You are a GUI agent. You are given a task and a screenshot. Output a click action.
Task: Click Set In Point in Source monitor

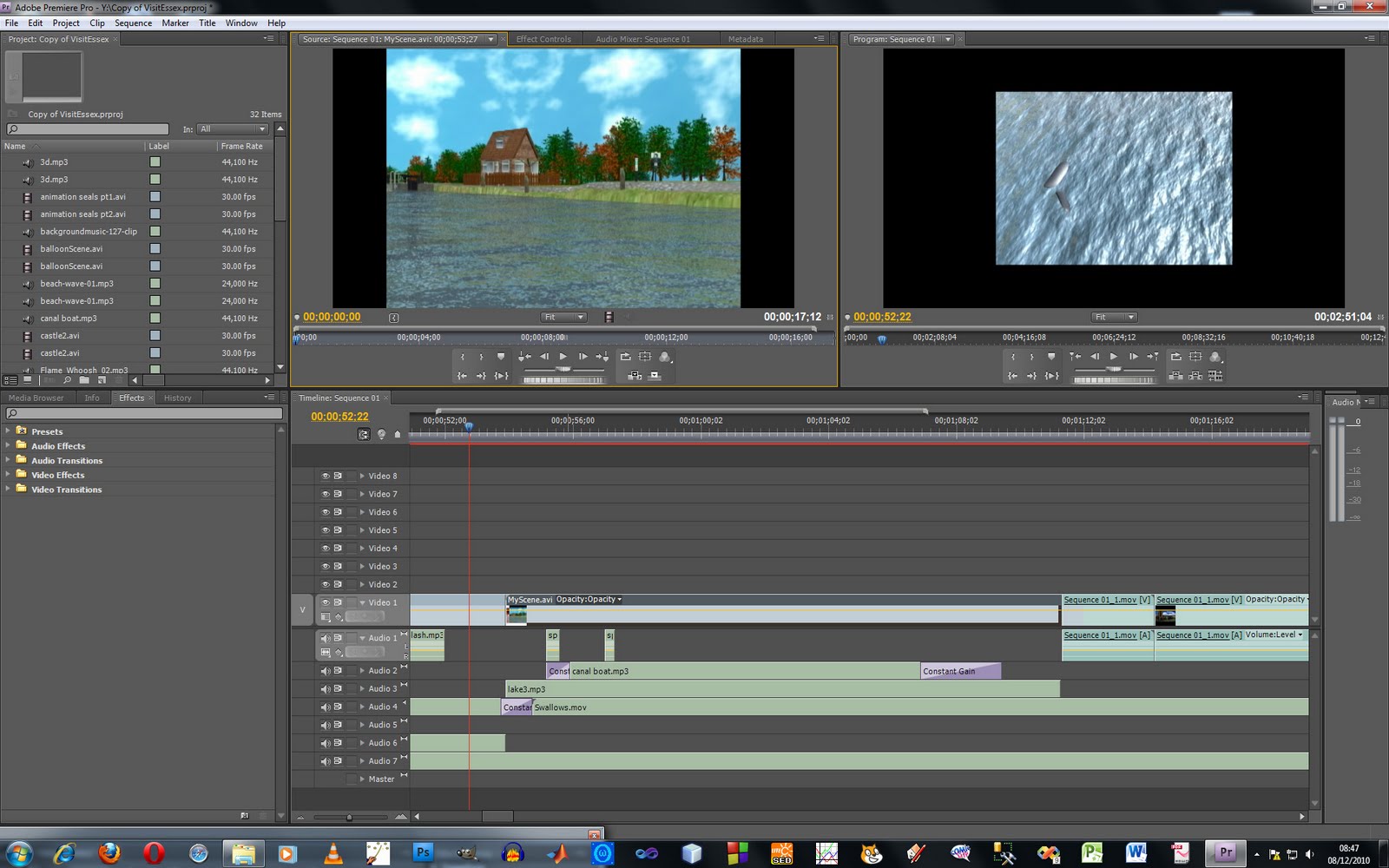(463, 357)
